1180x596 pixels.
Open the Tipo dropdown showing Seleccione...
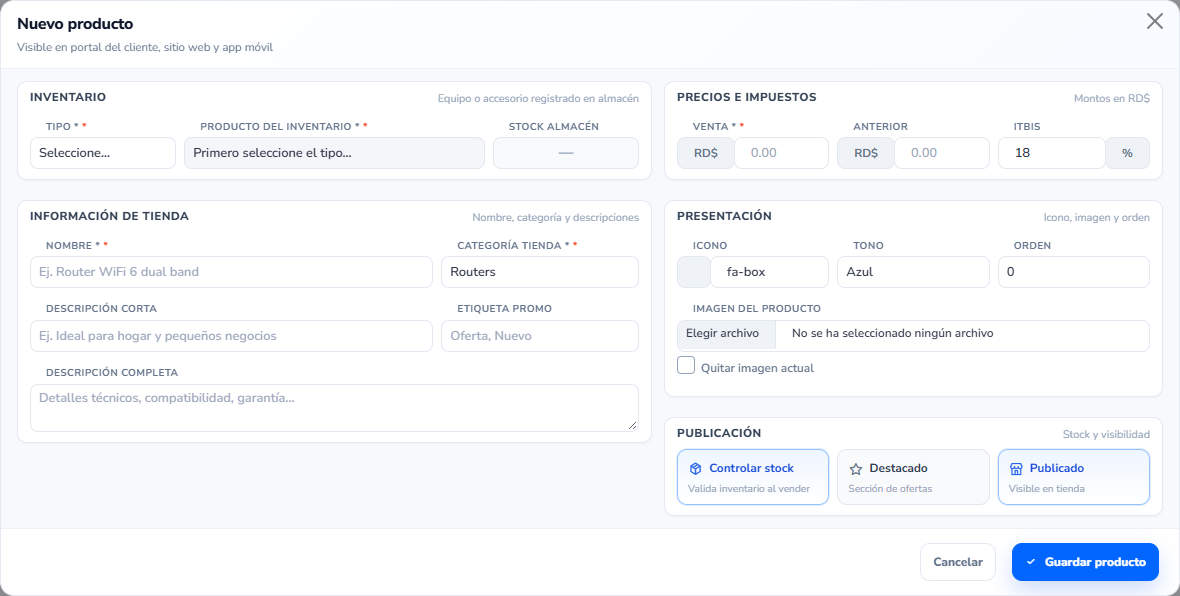[102, 153]
